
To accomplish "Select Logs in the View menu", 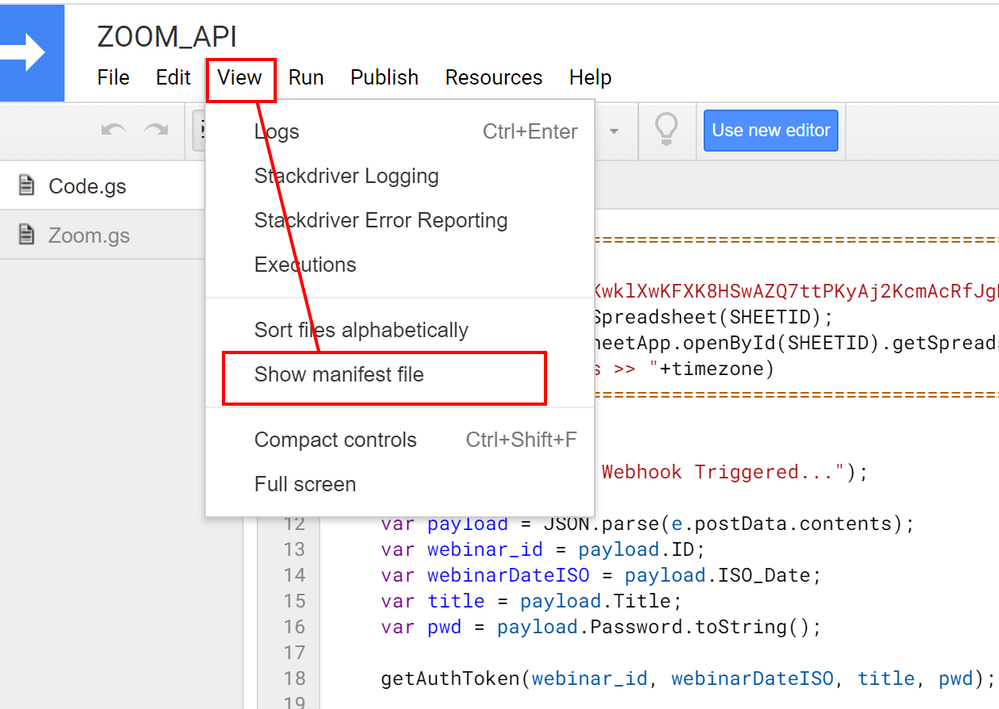I will (400, 132).
